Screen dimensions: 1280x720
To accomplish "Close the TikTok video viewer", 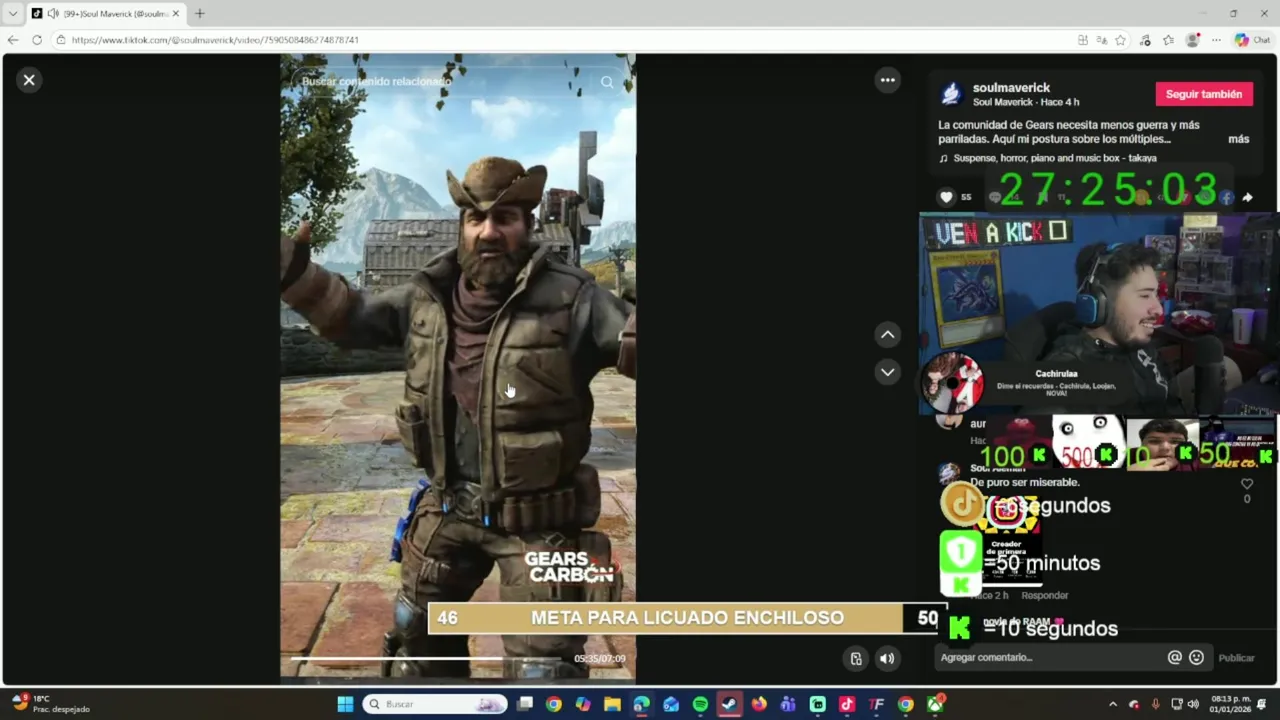I will [x=29, y=80].
